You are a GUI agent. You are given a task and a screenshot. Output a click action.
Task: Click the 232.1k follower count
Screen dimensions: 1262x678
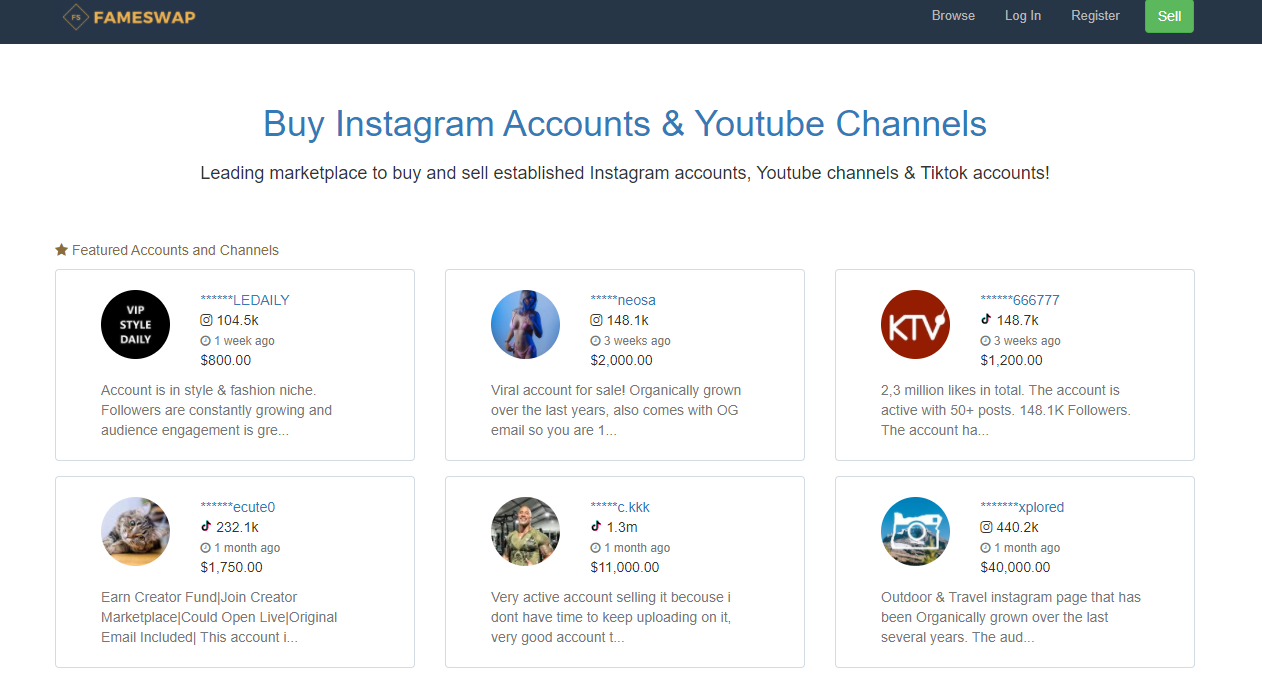click(x=237, y=527)
